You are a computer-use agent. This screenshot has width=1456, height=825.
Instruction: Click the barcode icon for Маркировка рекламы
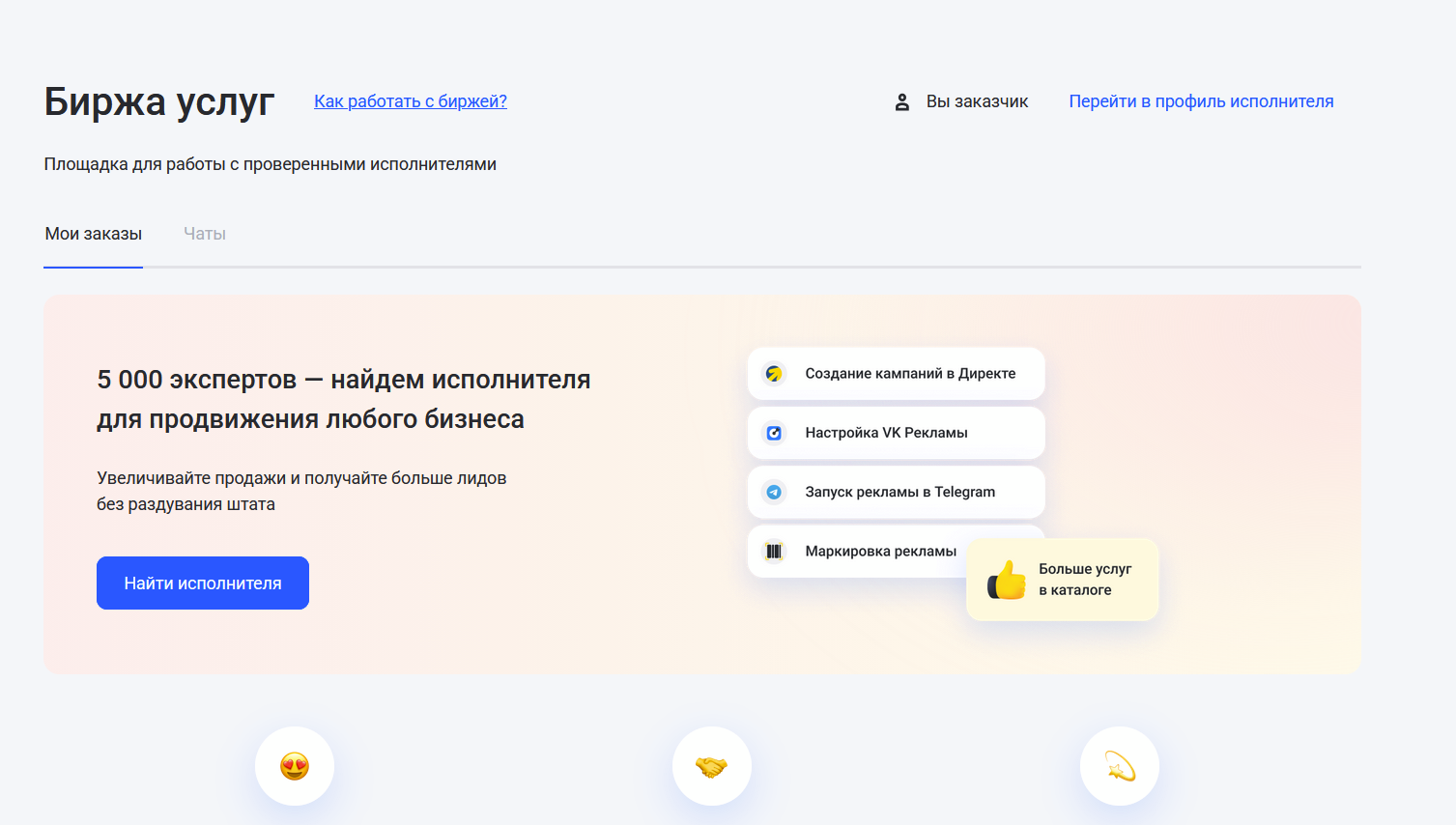pyautogui.click(x=774, y=551)
